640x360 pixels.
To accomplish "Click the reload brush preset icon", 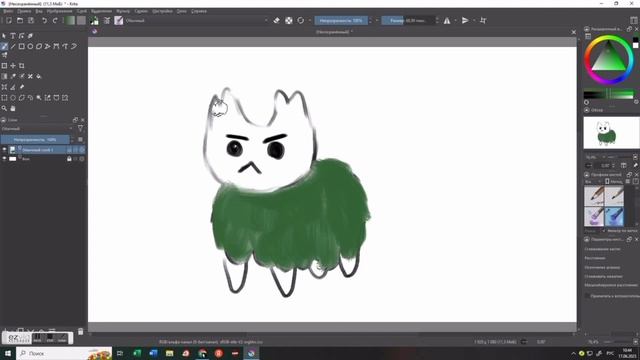I will click(x=301, y=20).
